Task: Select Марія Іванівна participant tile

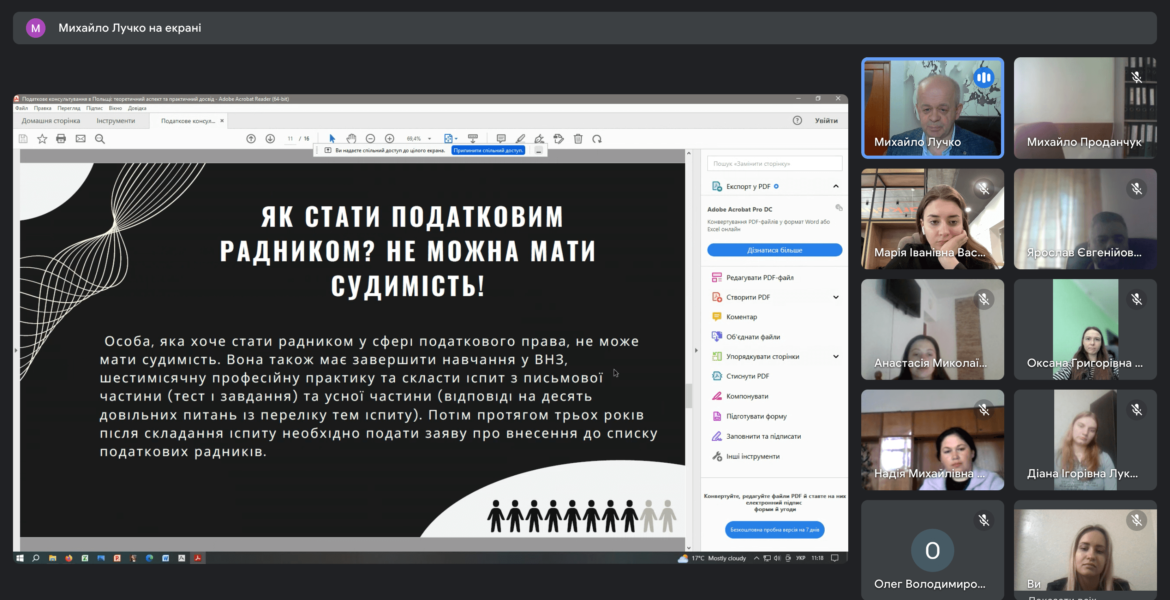Action: pos(933,219)
